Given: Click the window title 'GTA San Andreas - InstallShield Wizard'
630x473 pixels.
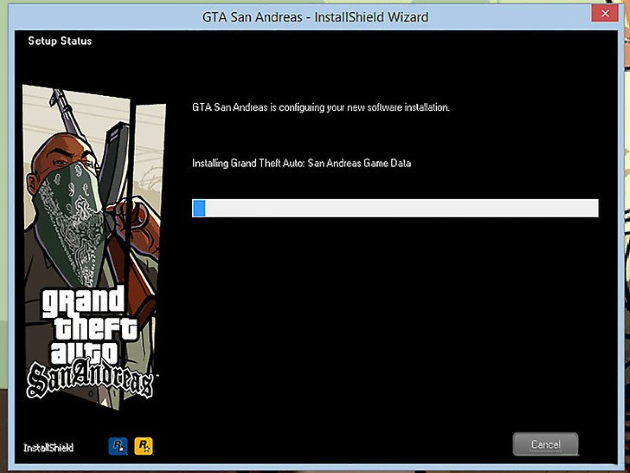Looking at the screenshot, I should point(315,17).
